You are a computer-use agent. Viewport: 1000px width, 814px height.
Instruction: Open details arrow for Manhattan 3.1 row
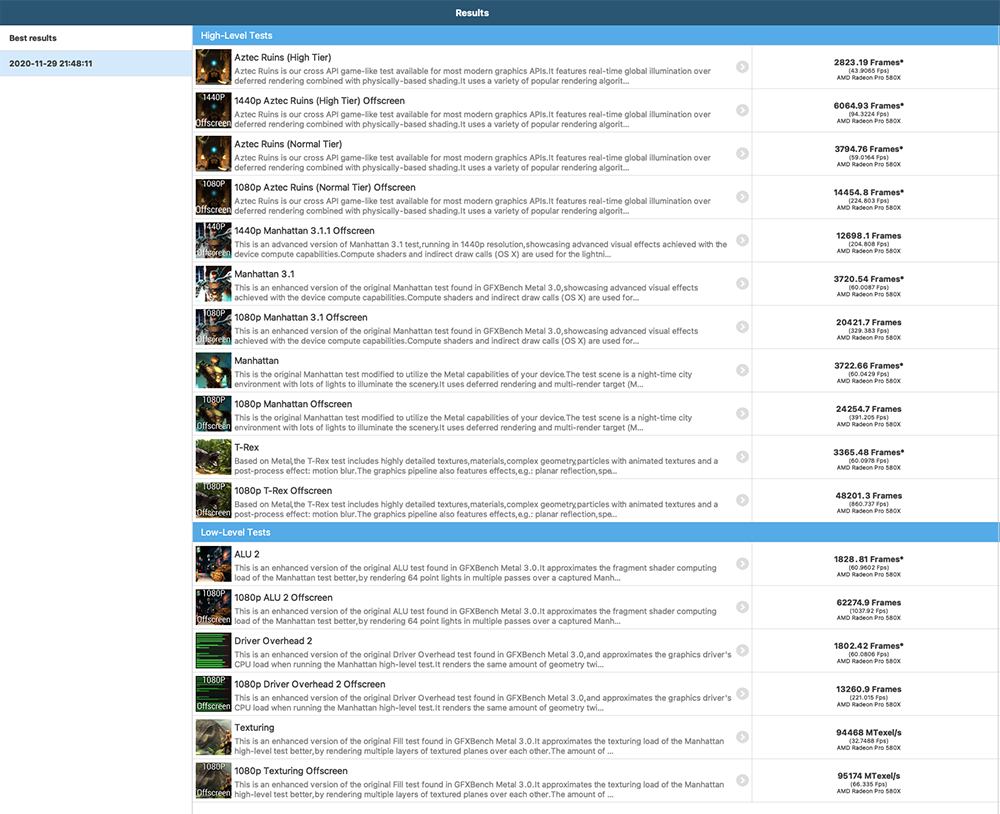click(742, 284)
